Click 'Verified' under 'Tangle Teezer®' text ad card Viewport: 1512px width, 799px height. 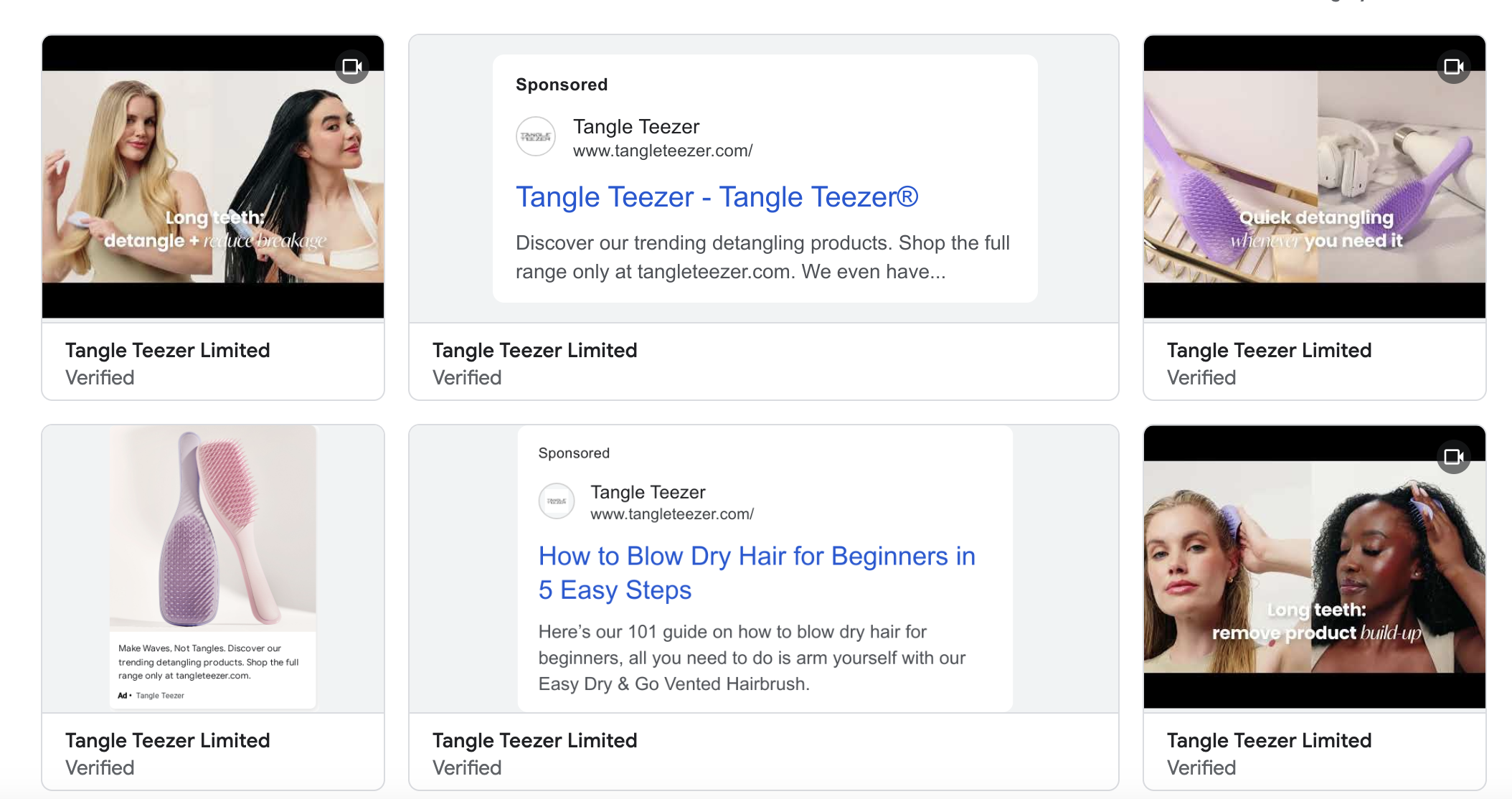467,377
